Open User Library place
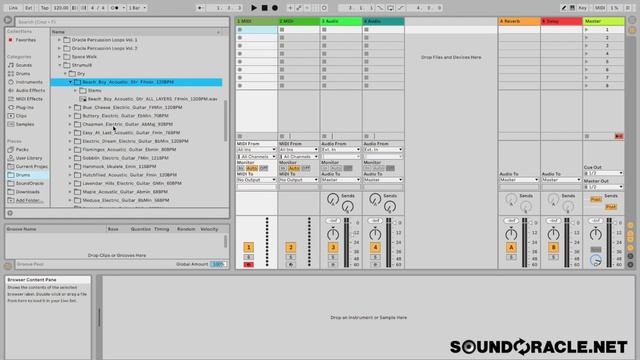The width and height of the screenshot is (640, 360). click(x=29, y=158)
